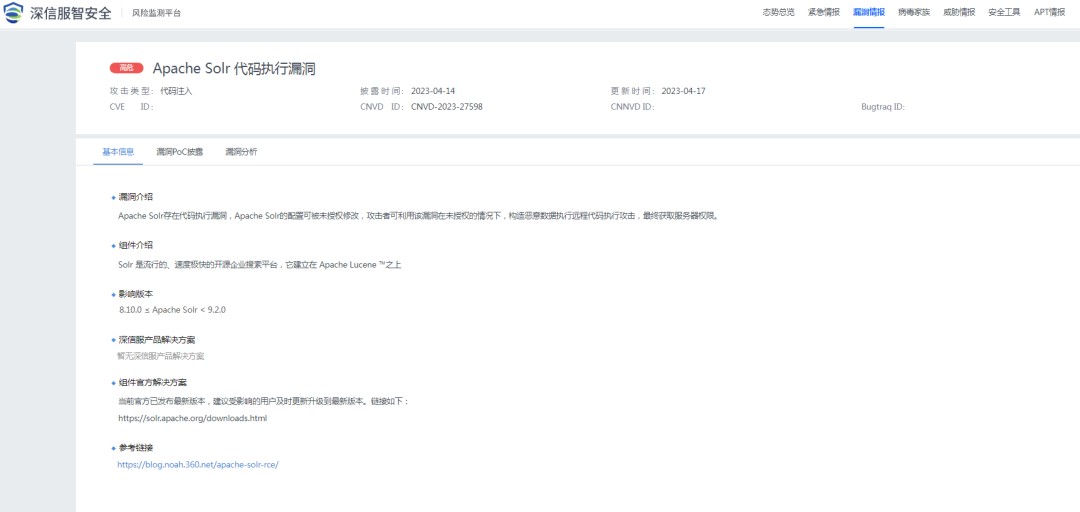Click the 组件官方解决方案 section heading
Viewport: 1080px width, 512px height.
pos(153,382)
